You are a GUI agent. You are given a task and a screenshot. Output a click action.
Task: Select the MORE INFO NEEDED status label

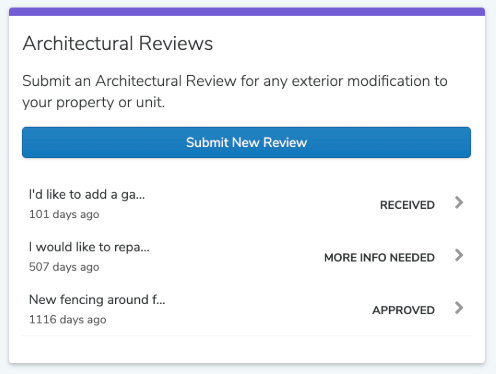tap(379, 258)
